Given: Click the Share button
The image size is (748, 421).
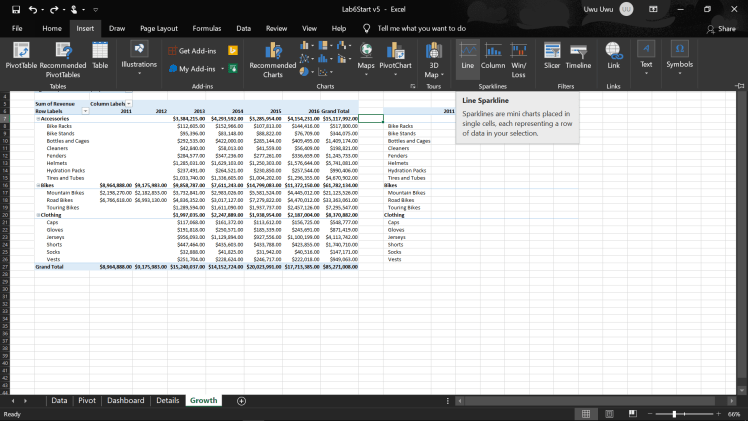Looking at the screenshot, I should pyautogui.click(x=720, y=29).
